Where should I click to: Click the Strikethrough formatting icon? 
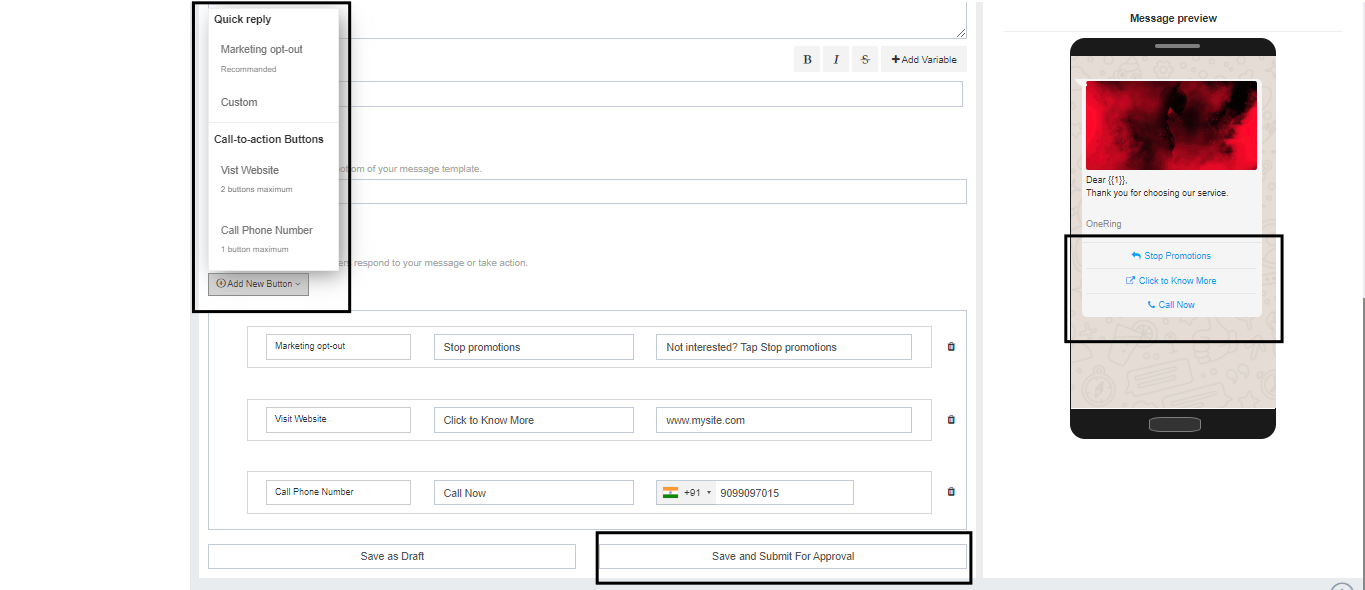click(x=864, y=60)
